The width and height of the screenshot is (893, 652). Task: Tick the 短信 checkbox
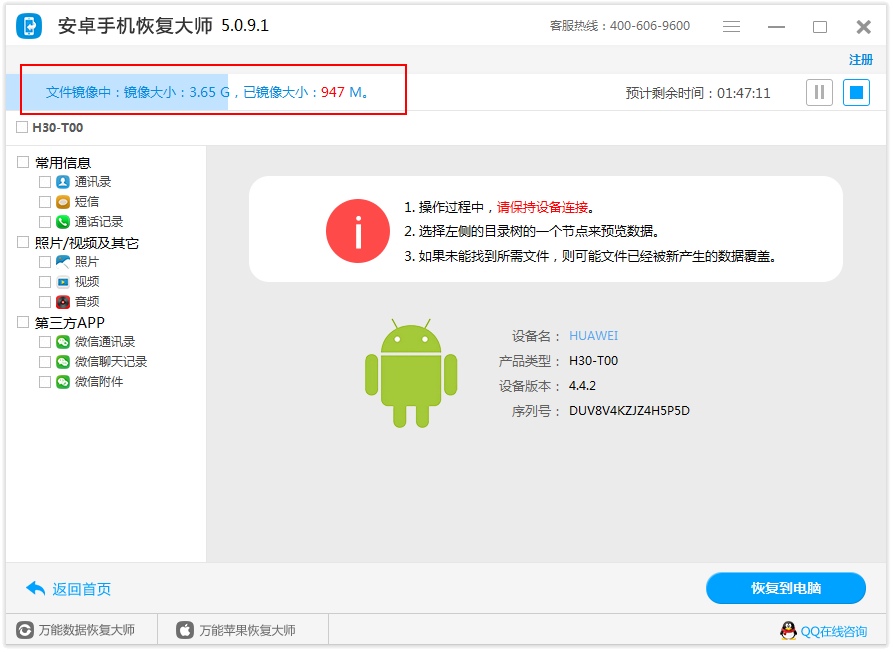(45, 202)
